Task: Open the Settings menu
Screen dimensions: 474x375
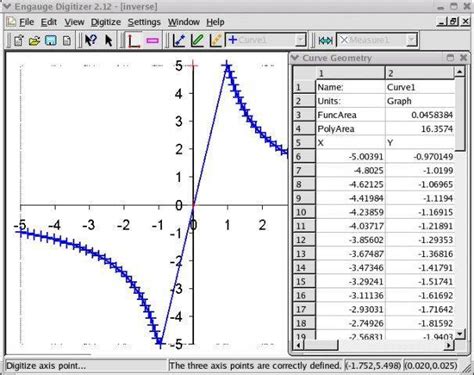Action: (x=144, y=22)
